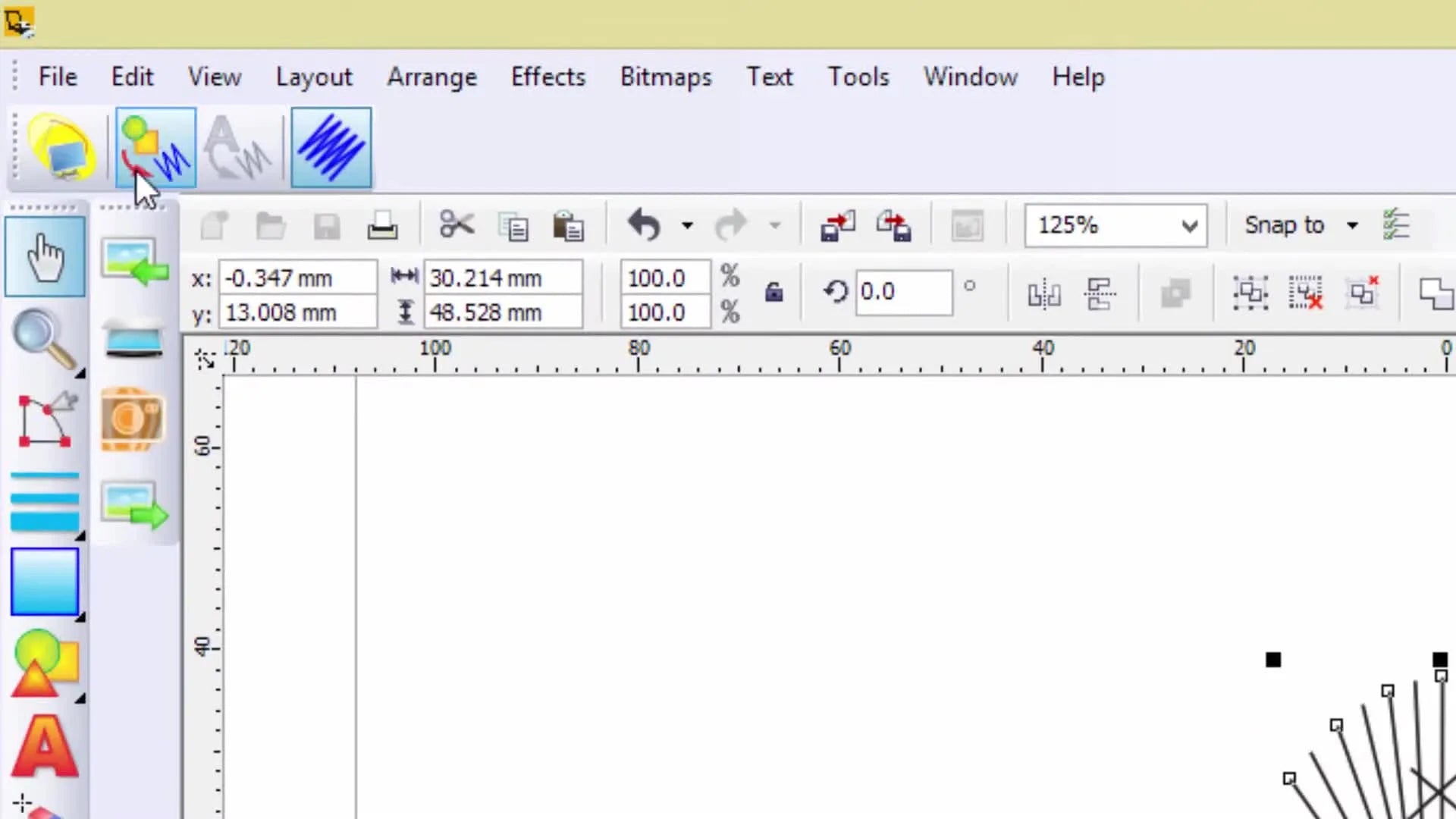Select the rectangle shape tool

tap(45, 582)
